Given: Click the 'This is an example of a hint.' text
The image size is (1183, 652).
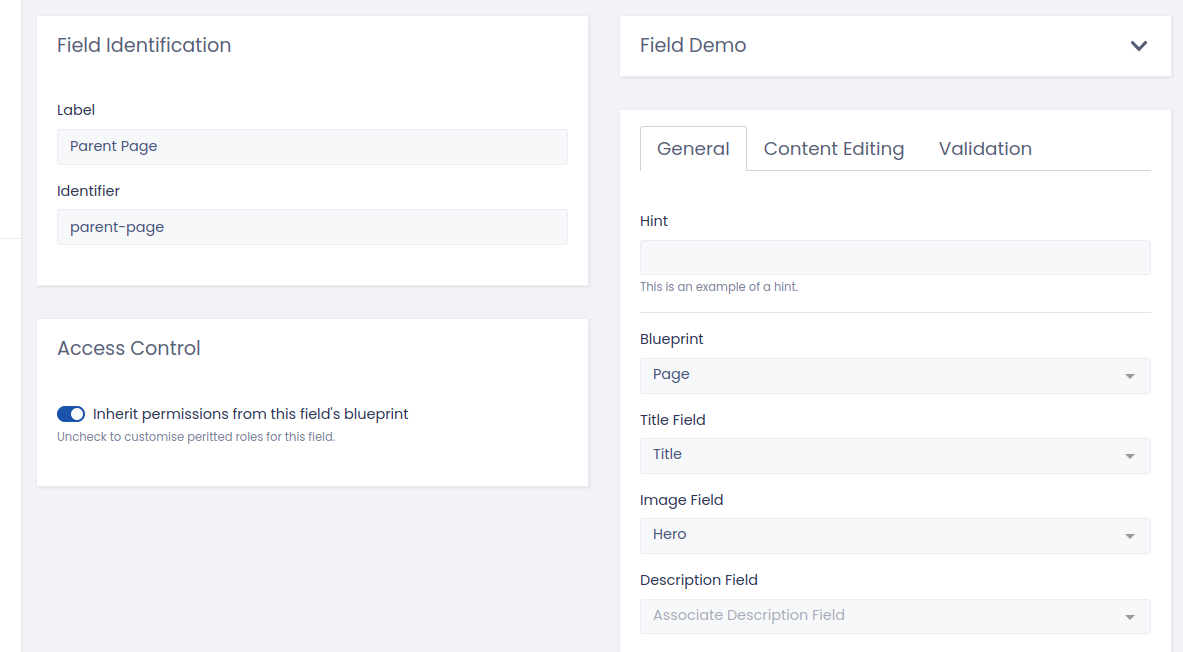Looking at the screenshot, I should click(x=719, y=287).
